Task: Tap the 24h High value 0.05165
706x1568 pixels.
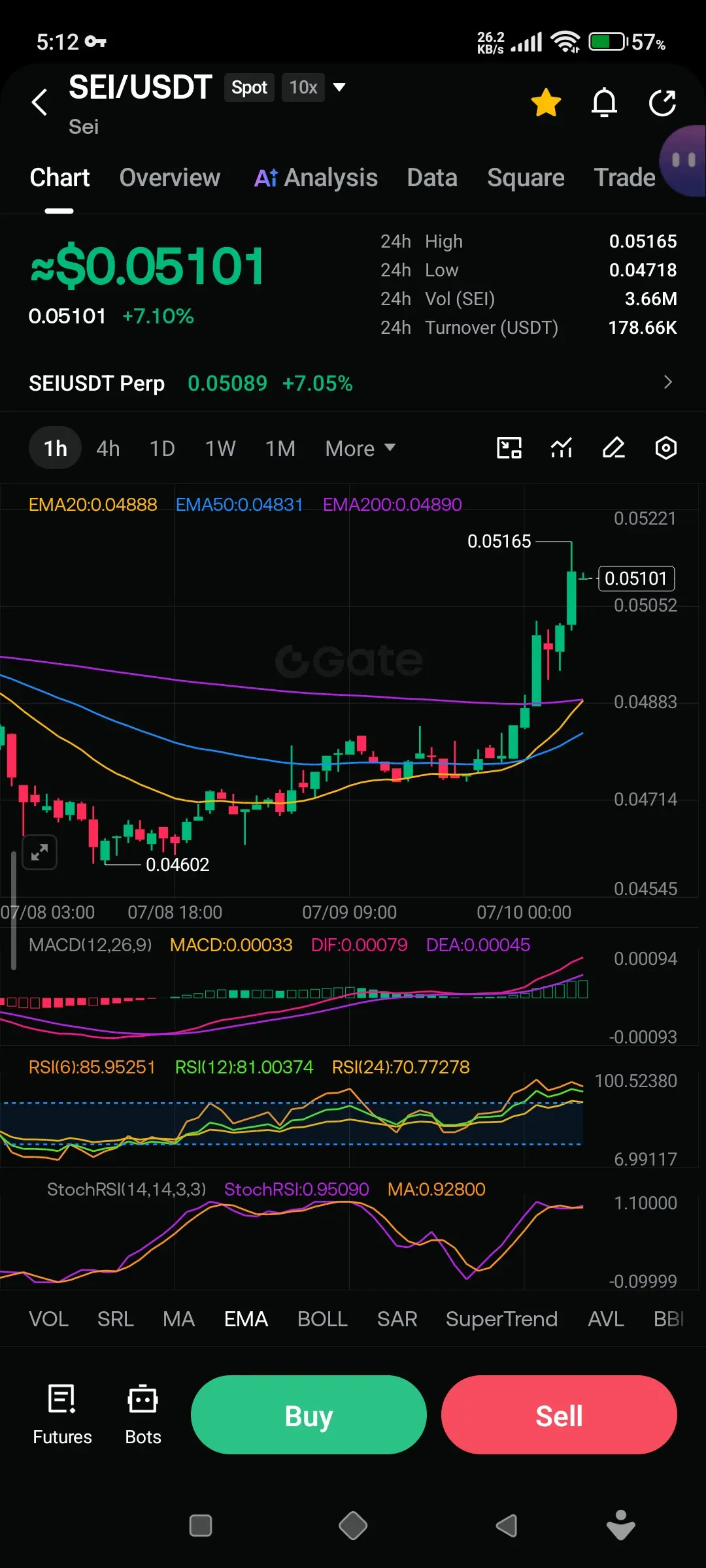Action: [x=643, y=241]
